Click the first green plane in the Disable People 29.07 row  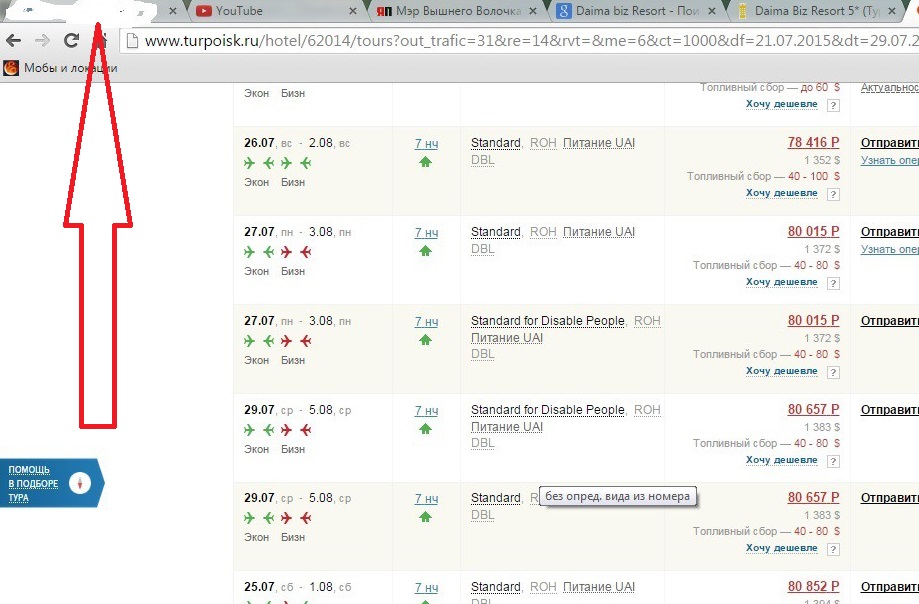tap(250, 430)
